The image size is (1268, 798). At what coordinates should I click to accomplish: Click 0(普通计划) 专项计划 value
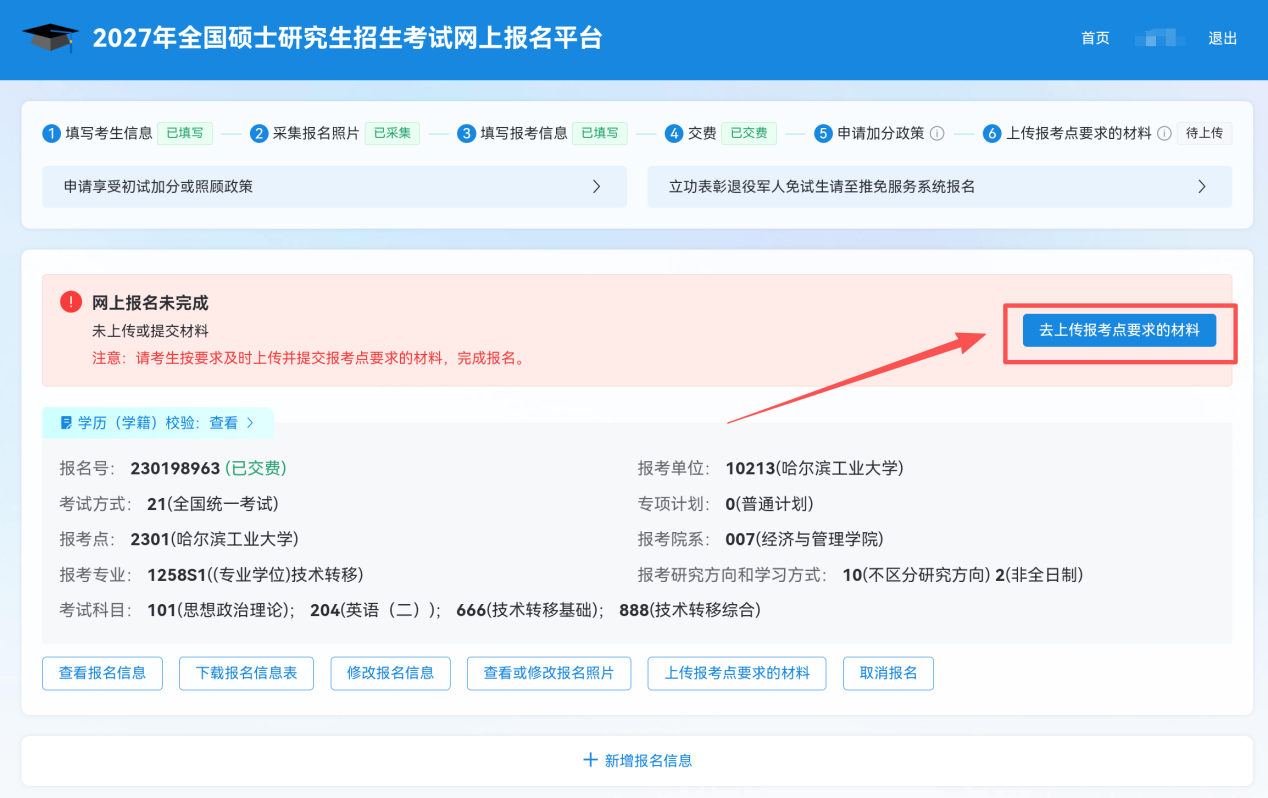769,504
